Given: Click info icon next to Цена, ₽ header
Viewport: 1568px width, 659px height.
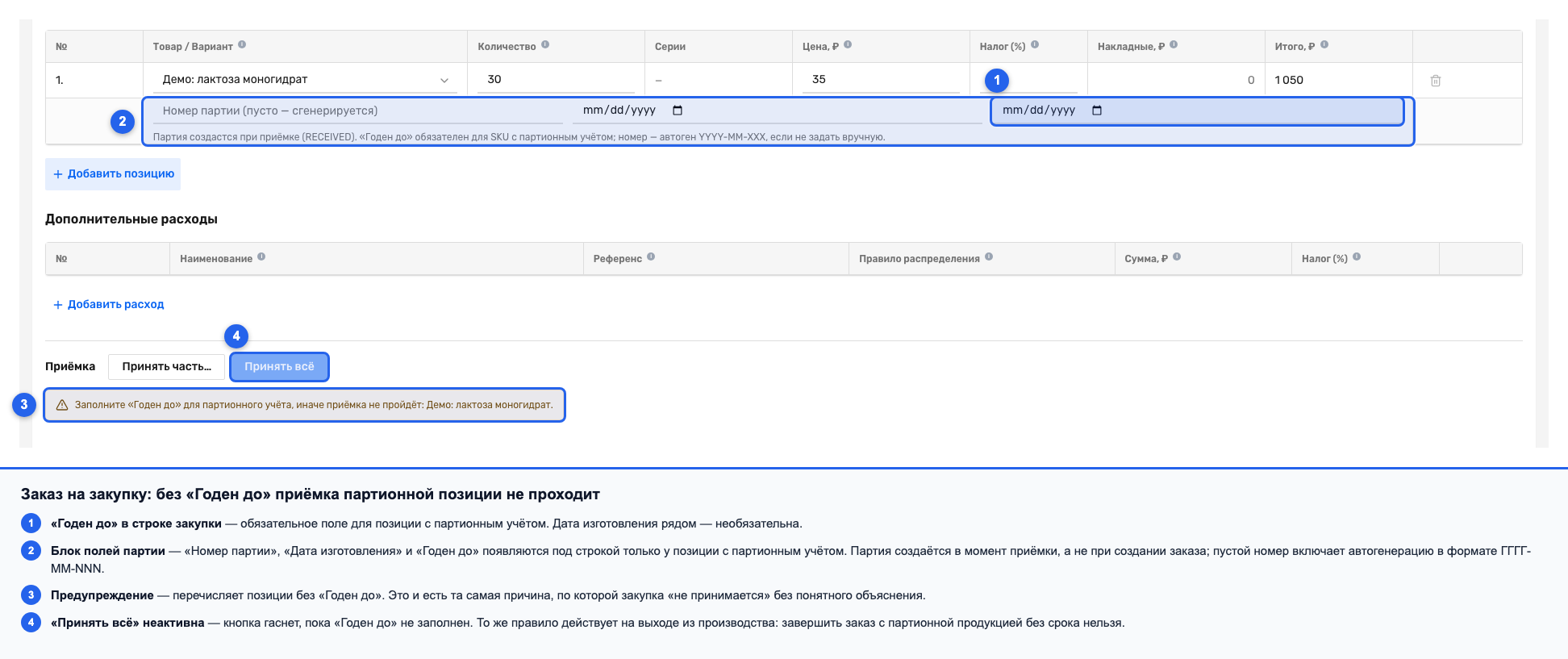Looking at the screenshot, I should [848, 45].
